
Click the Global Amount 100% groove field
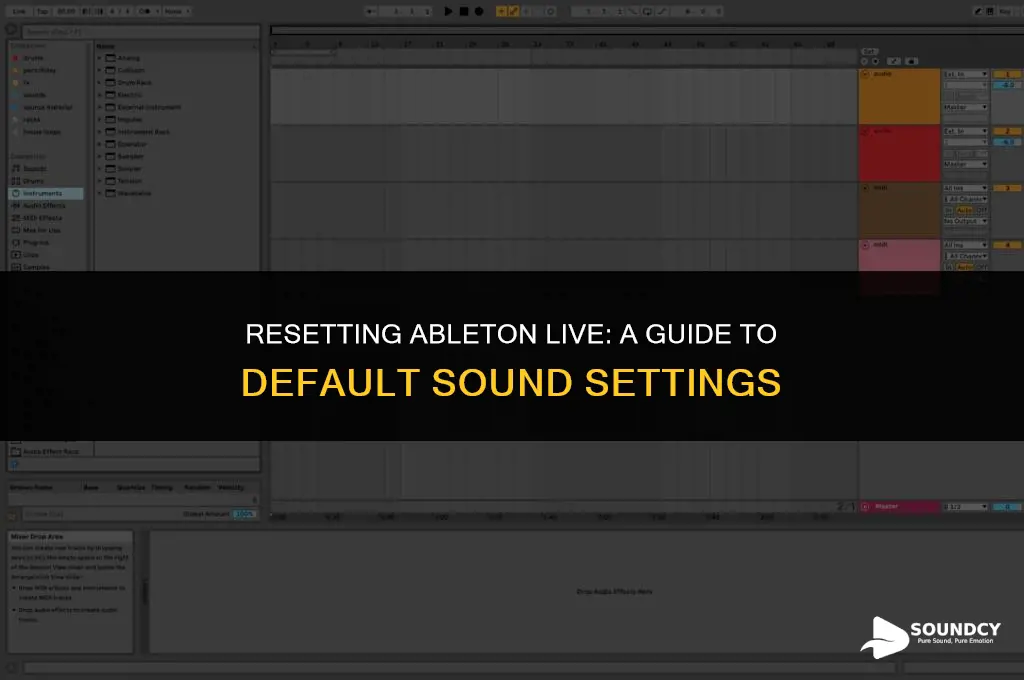(x=245, y=514)
